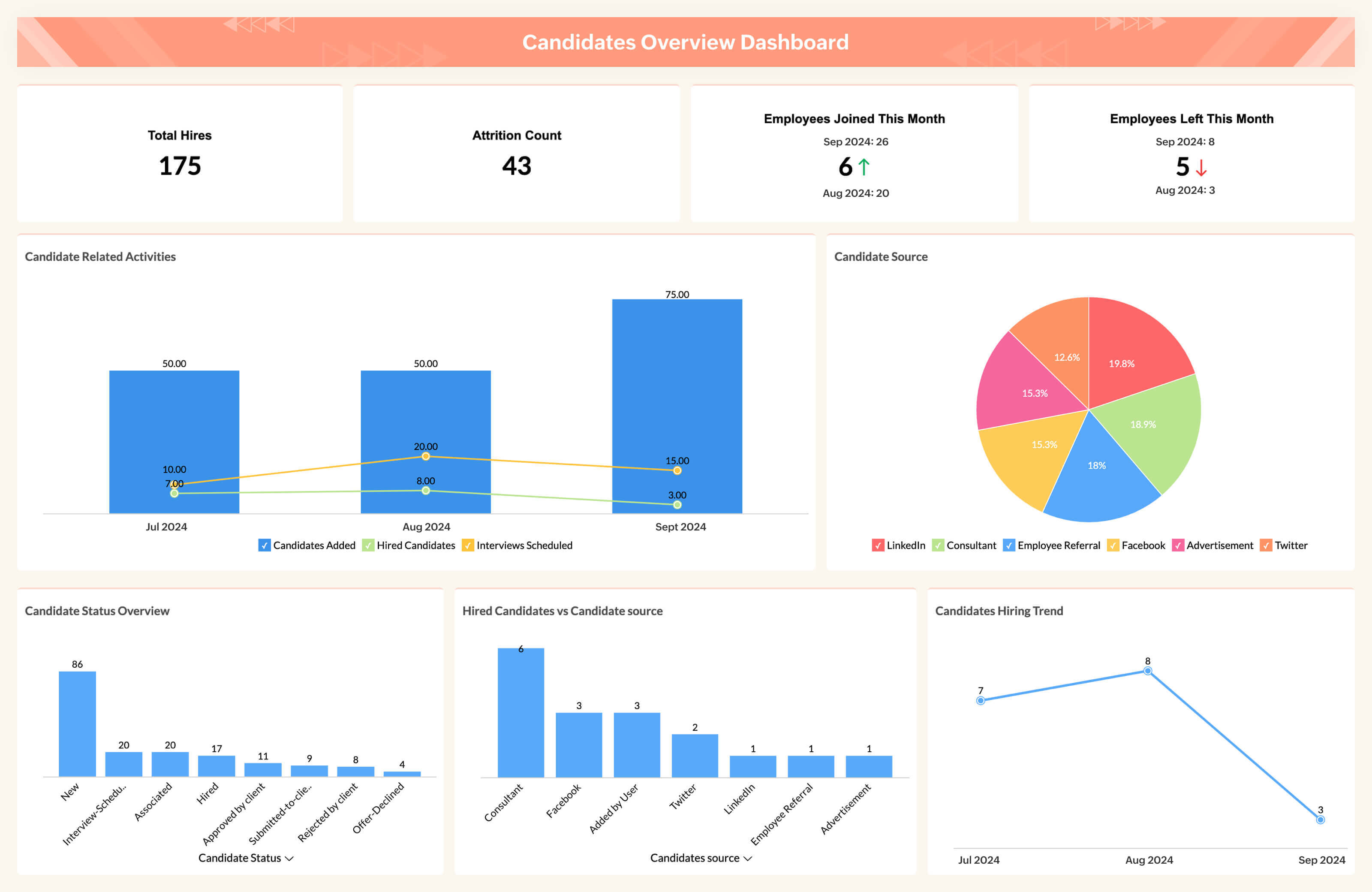Open the Attrition Count 43 card
The width and height of the screenshot is (1372, 892).
coord(517,154)
